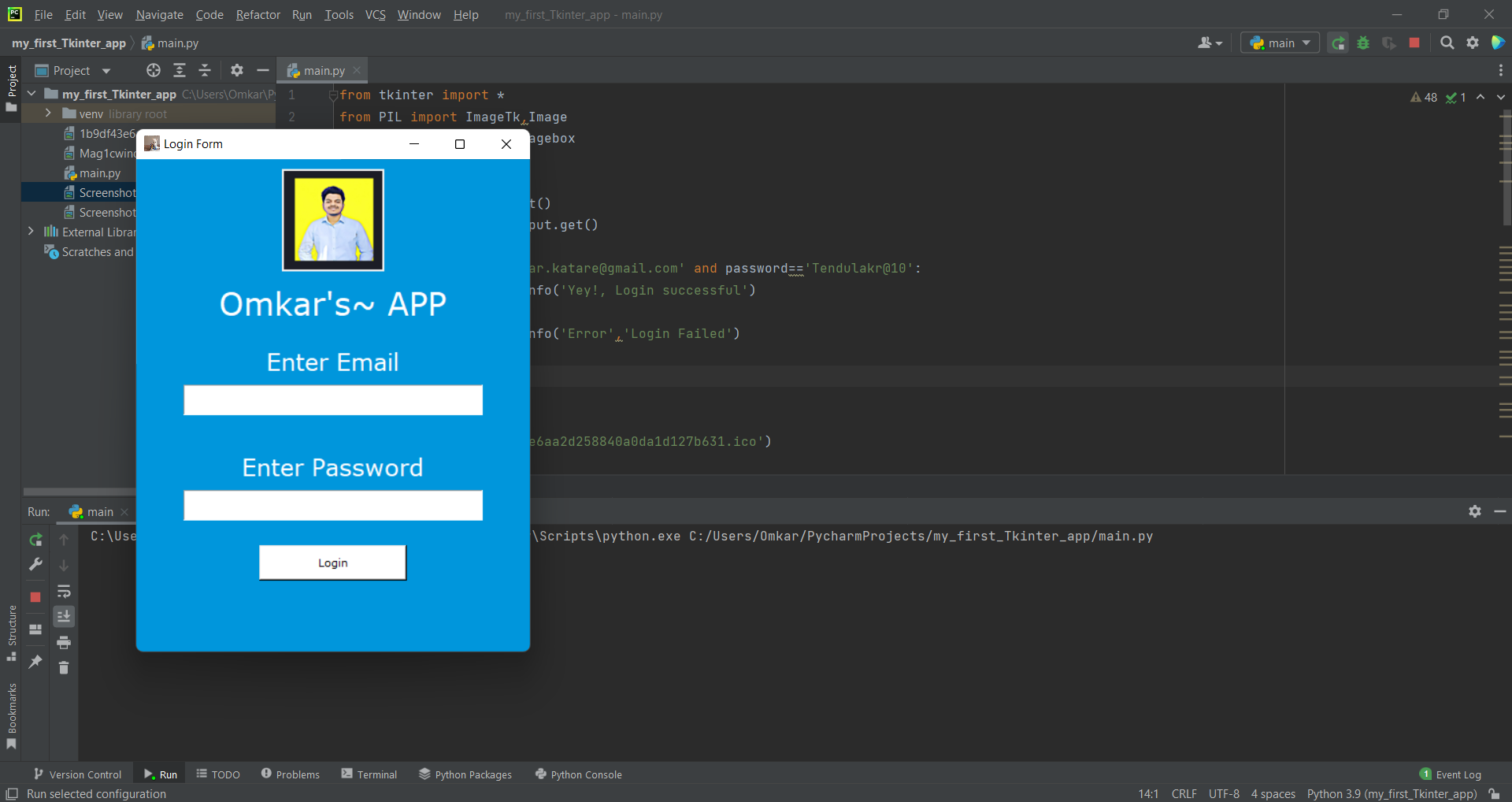Toggle soft-wrap in the Run console
Image resolution: width=1512 pixels, height=802 pixels.
point(64,592)
